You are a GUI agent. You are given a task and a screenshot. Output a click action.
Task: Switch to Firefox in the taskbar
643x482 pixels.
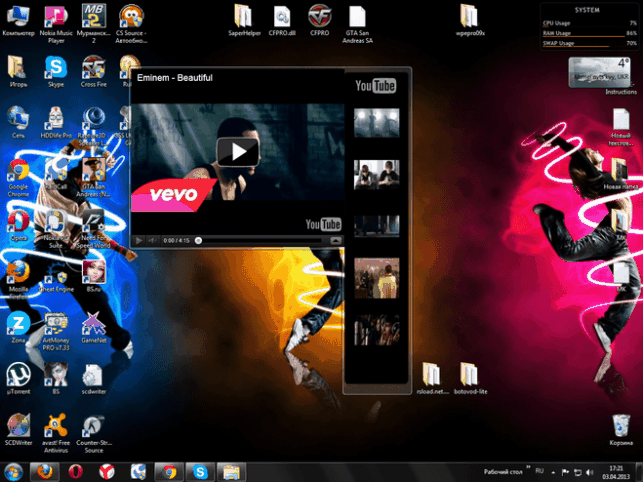(44, 472)
